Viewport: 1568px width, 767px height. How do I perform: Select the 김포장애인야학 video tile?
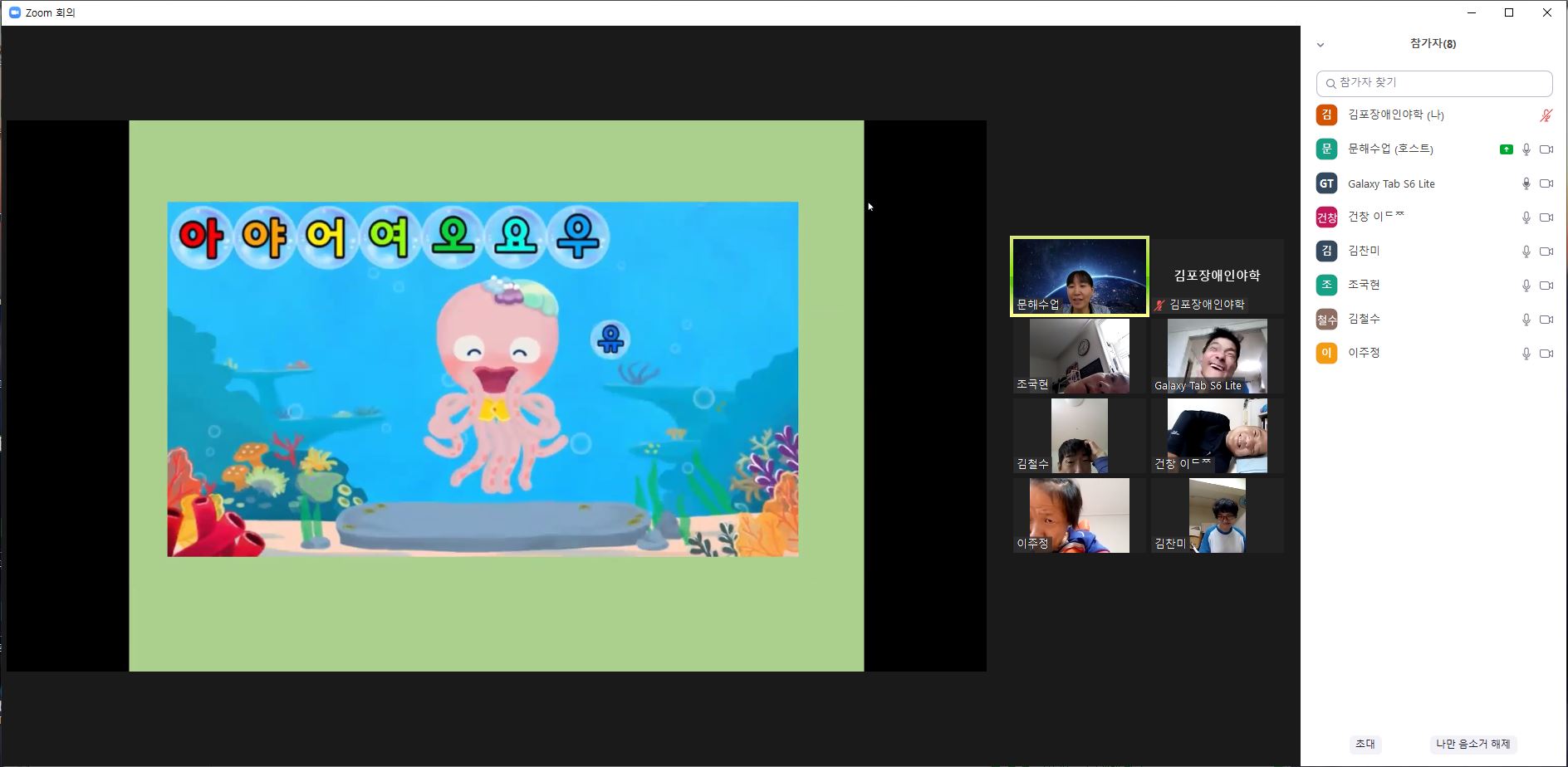click(1217, 276)
